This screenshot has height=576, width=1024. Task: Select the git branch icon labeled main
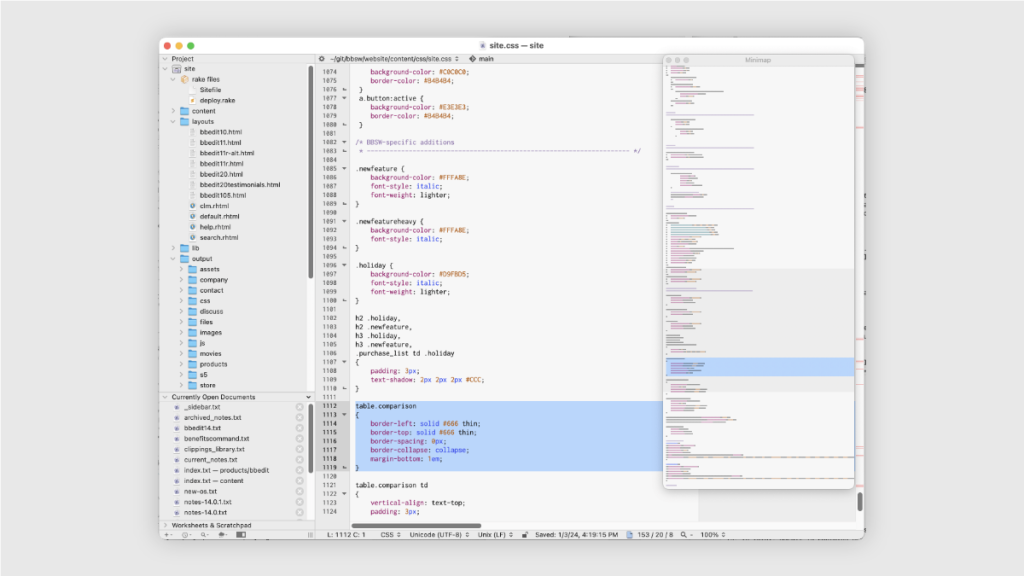(x=472, y=60)
